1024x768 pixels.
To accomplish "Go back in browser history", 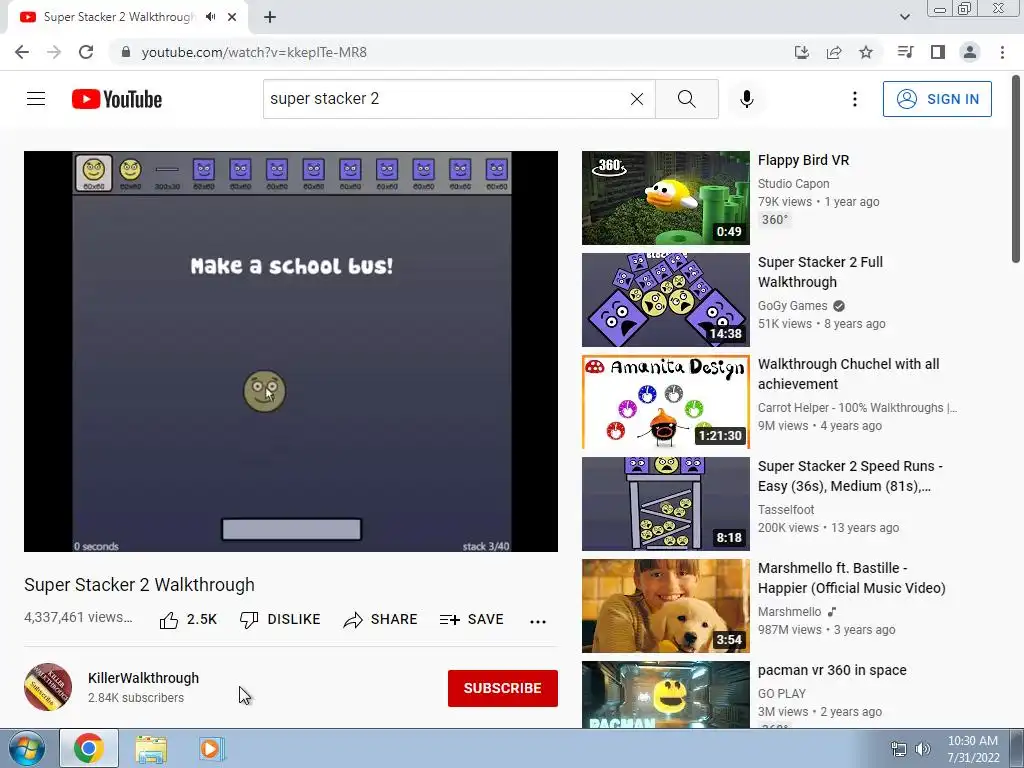I will 22,52.
